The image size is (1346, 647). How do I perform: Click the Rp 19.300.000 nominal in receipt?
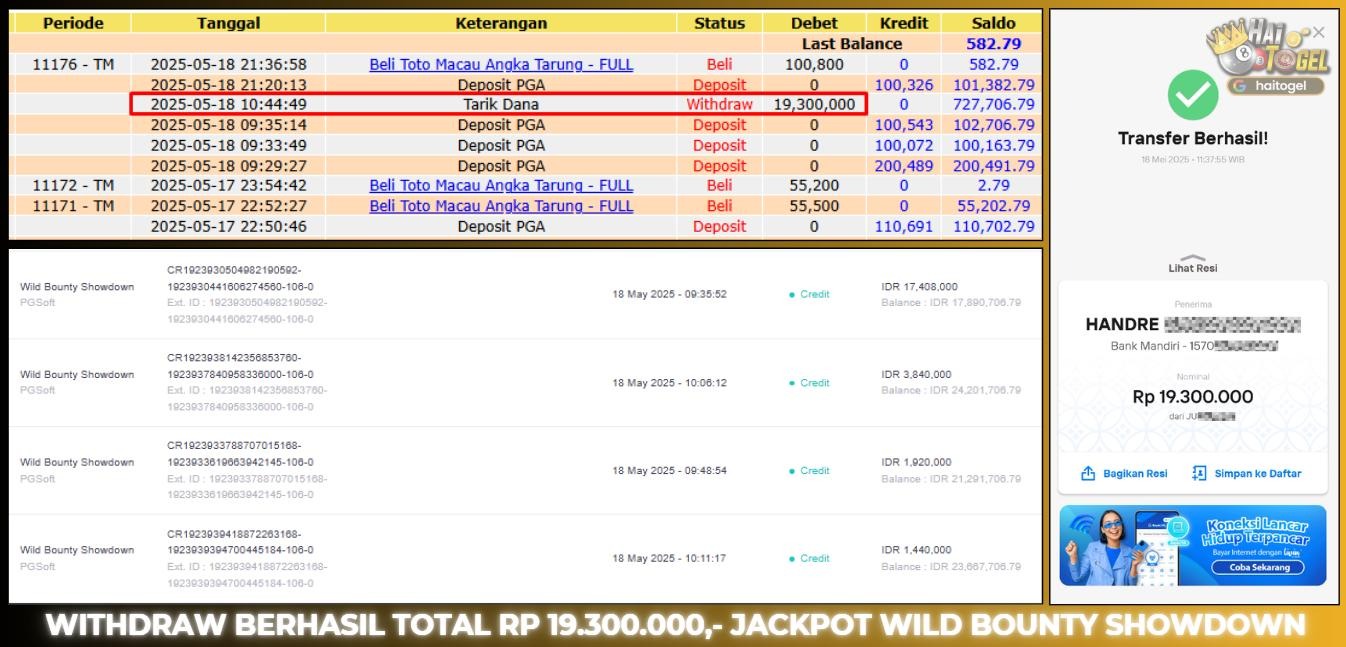1193,397
